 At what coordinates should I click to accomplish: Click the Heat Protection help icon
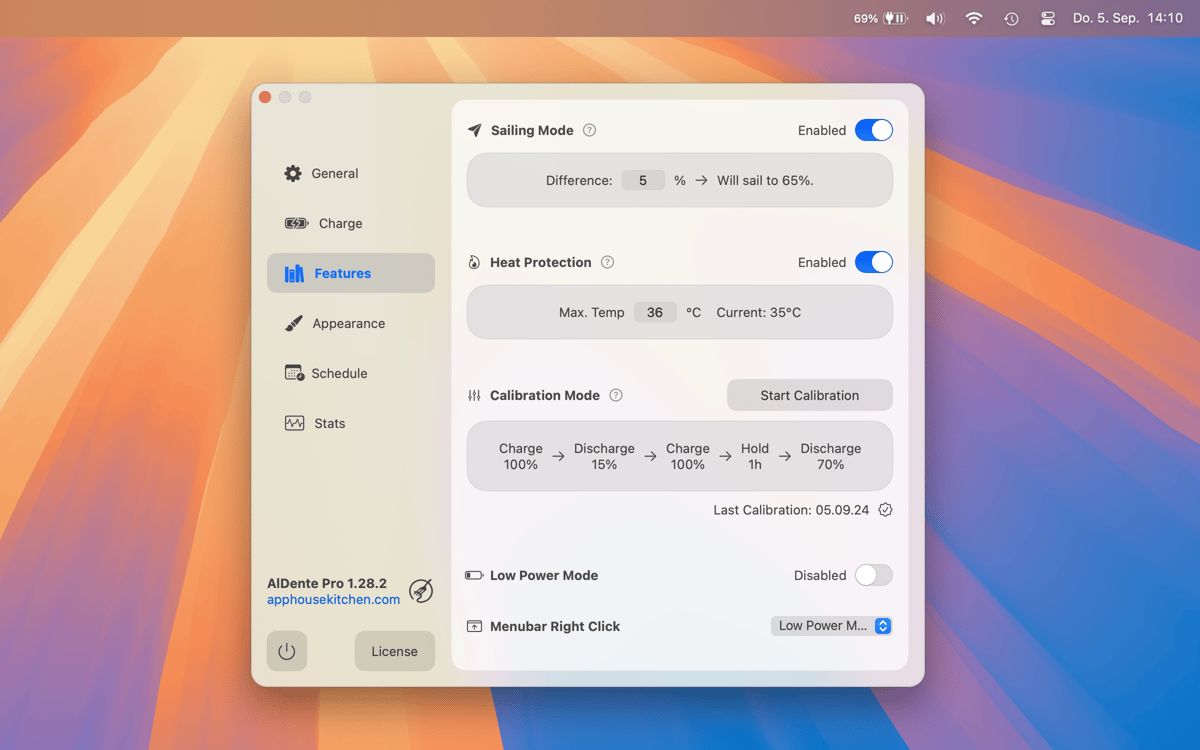pos(607,262)
